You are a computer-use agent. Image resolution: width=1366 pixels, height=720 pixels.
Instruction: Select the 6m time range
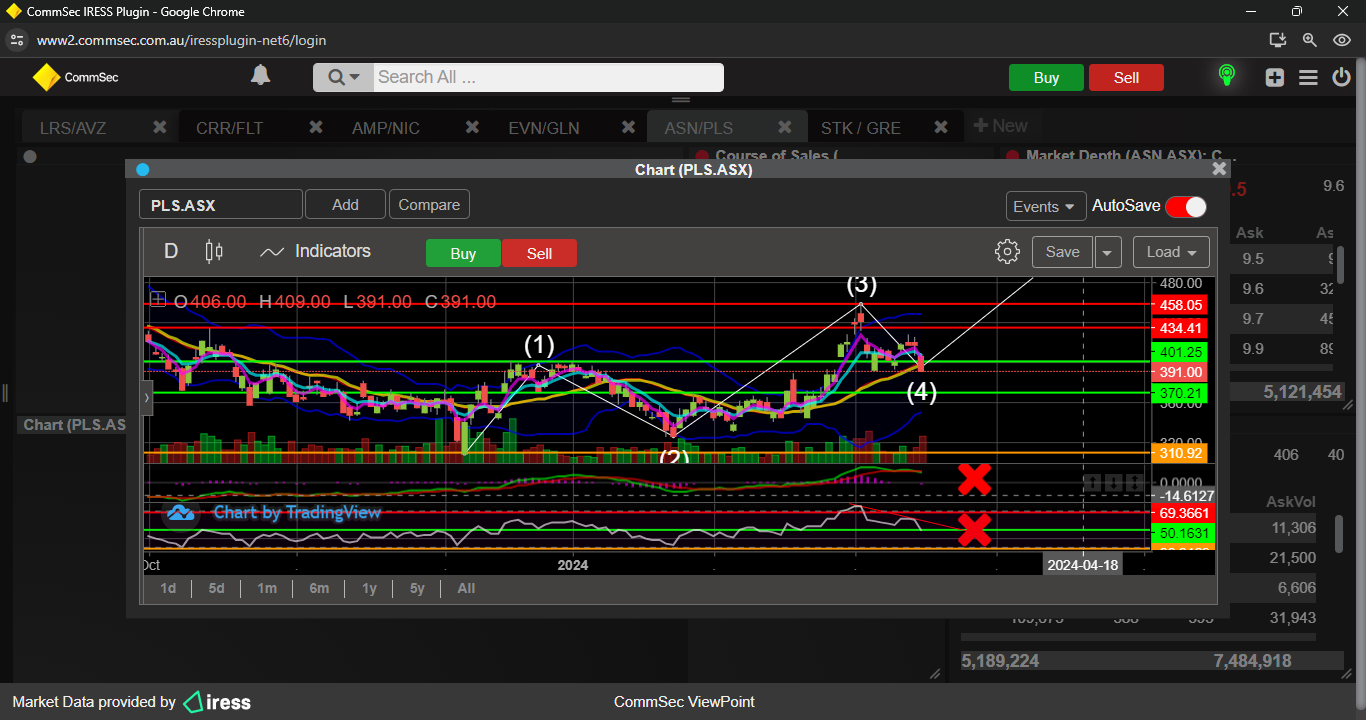coord(319,588)
